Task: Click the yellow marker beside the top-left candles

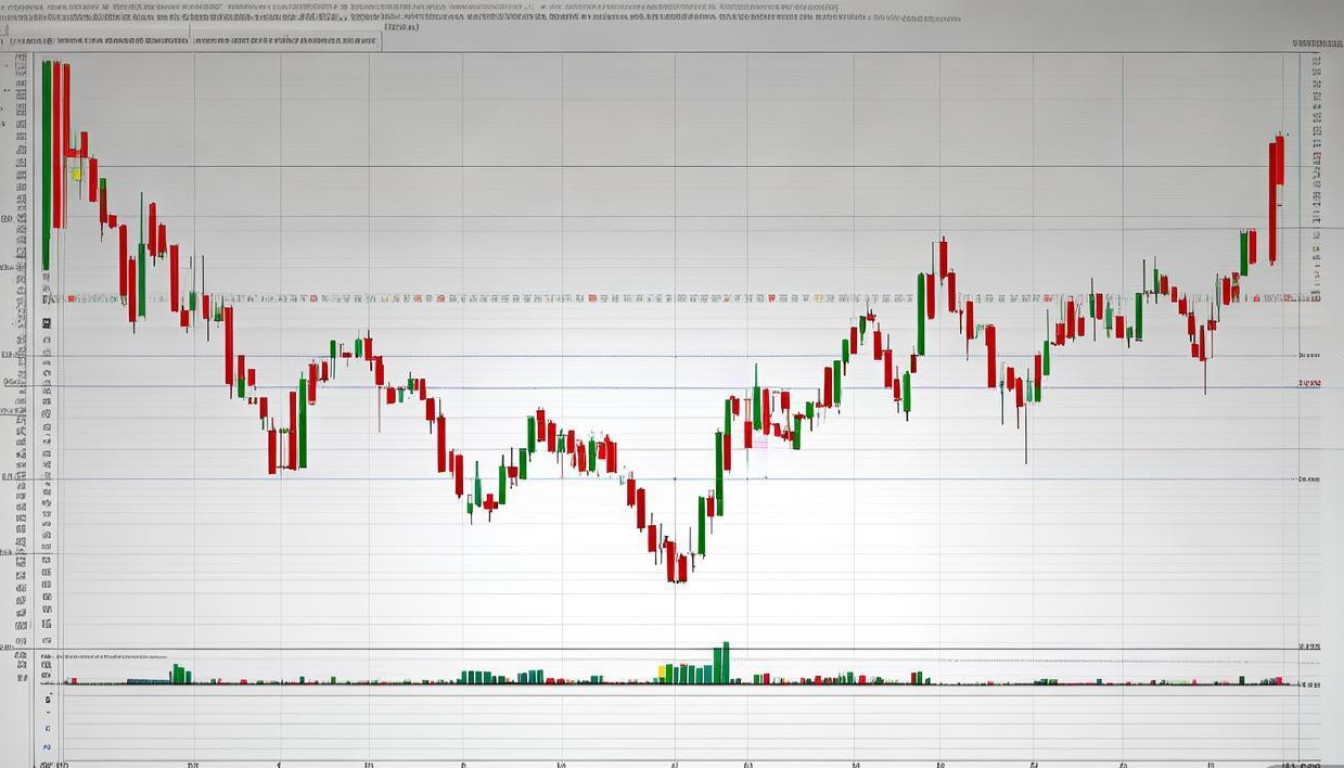Action: coord(76,173)
